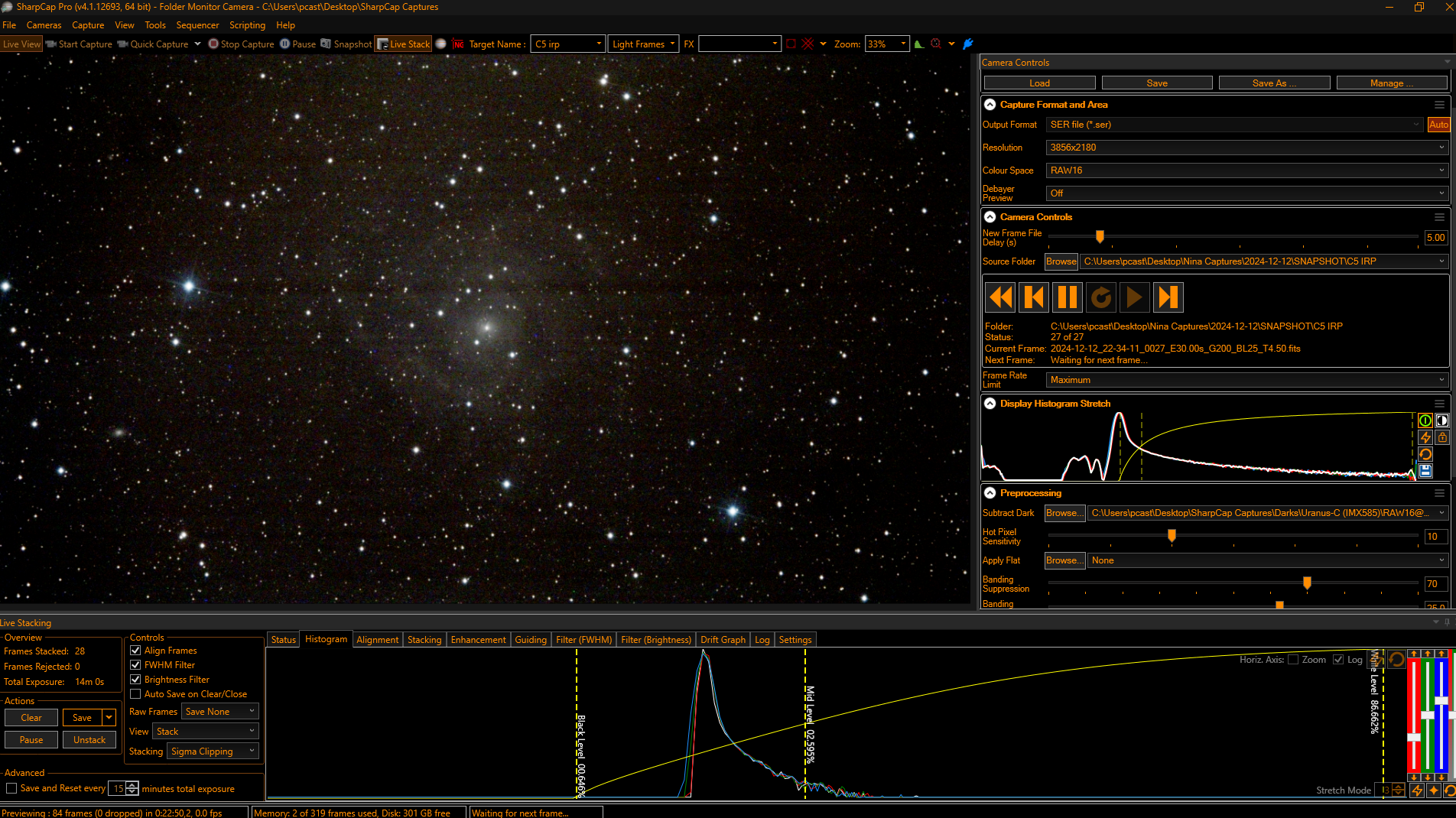Reset the display histogram stretch with circular arrow
1456x818 pixels.
[1425, 454]
